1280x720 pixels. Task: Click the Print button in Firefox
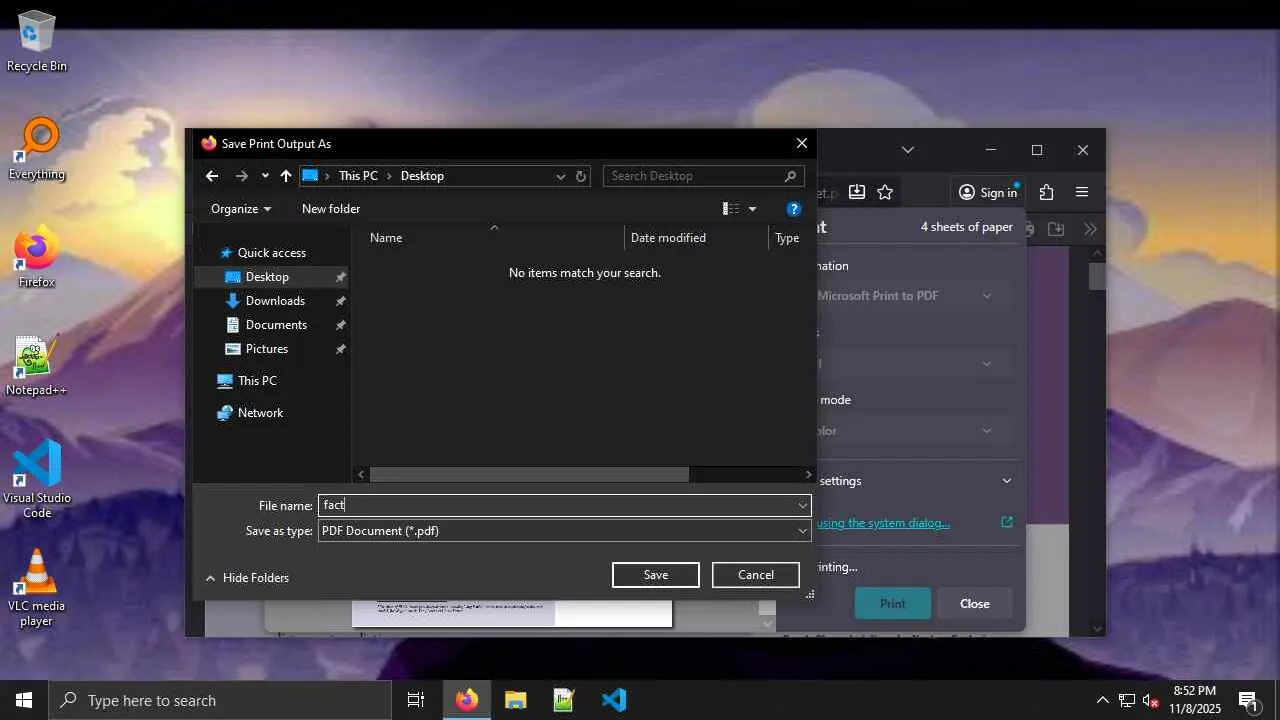click(x=893, y=604)
